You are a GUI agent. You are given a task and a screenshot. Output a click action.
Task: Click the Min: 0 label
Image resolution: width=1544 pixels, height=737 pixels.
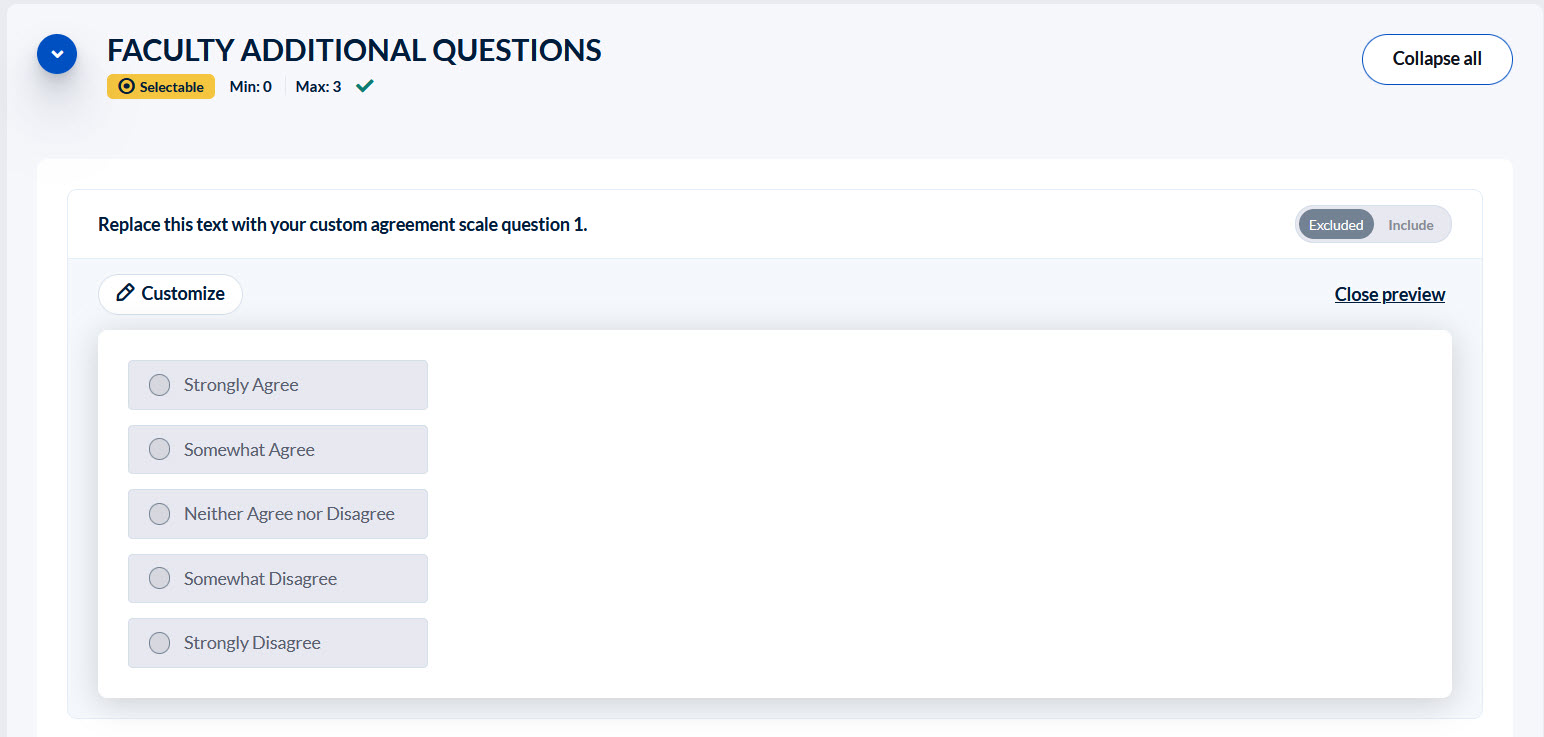pos(250,86)
